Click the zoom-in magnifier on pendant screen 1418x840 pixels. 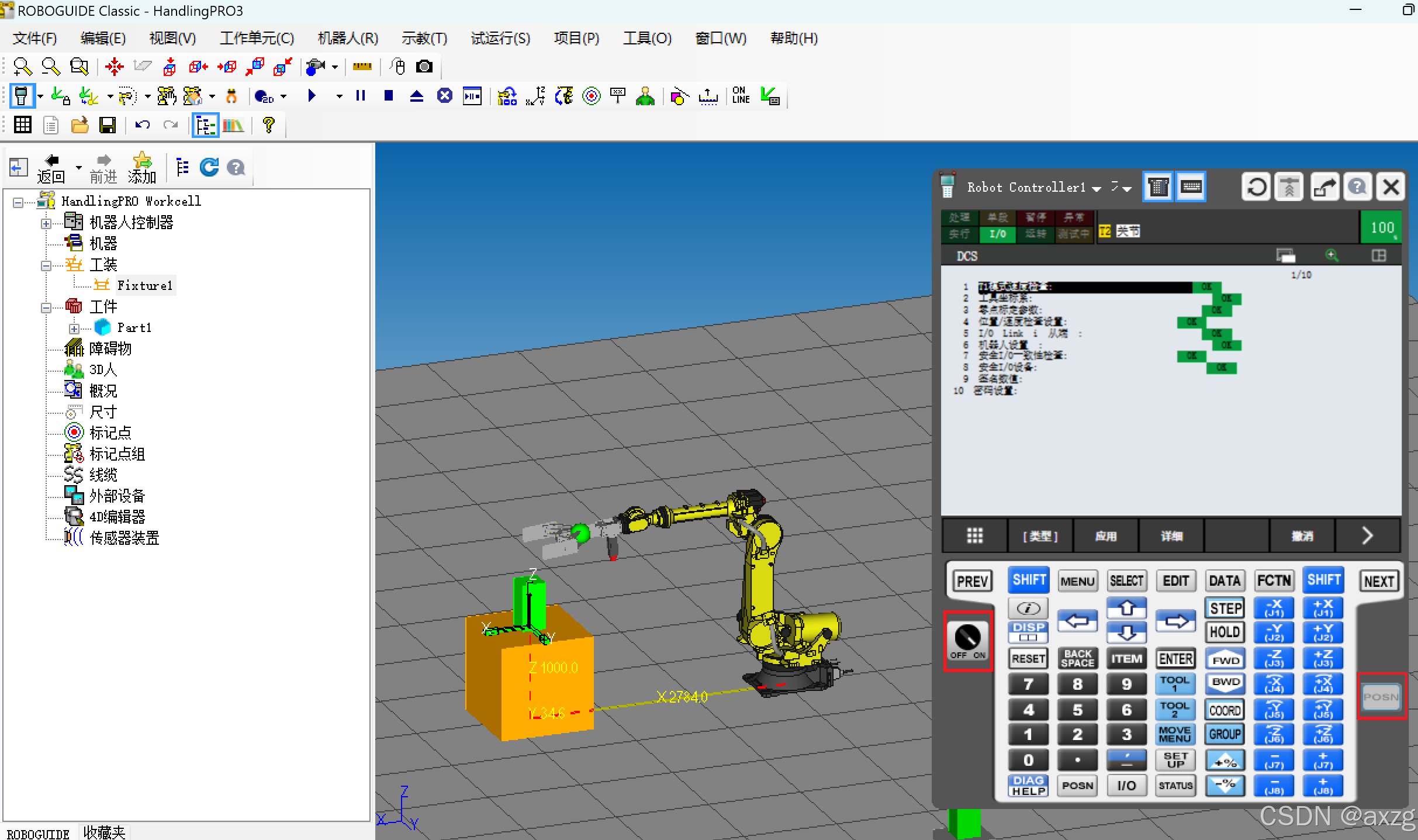1331,255
